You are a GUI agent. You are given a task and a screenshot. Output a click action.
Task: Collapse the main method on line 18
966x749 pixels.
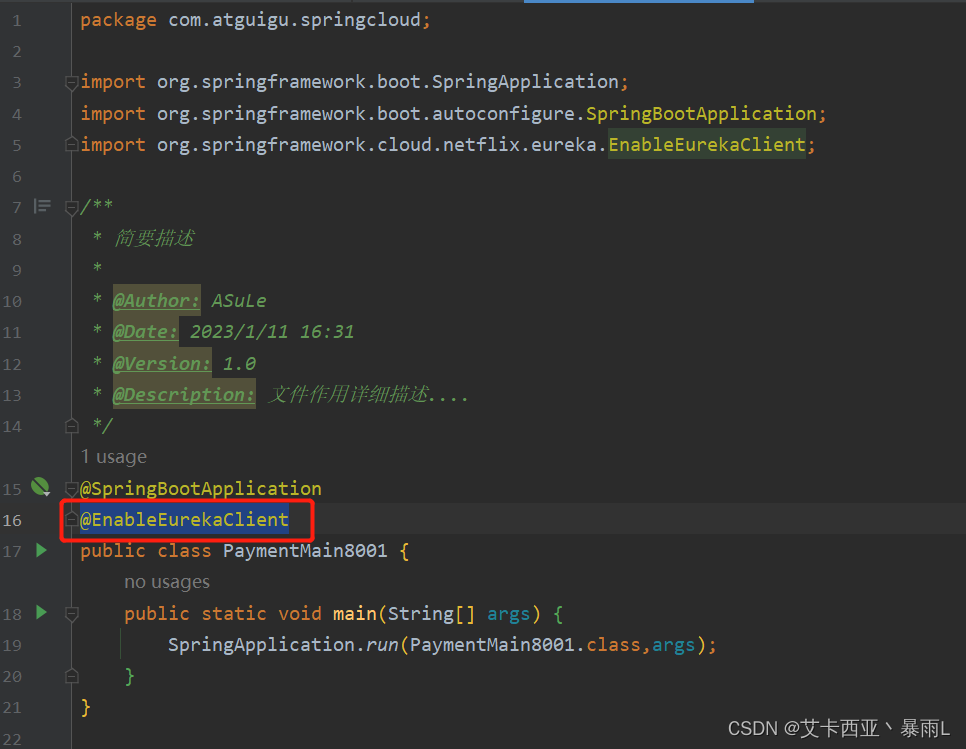pos(71,614)
